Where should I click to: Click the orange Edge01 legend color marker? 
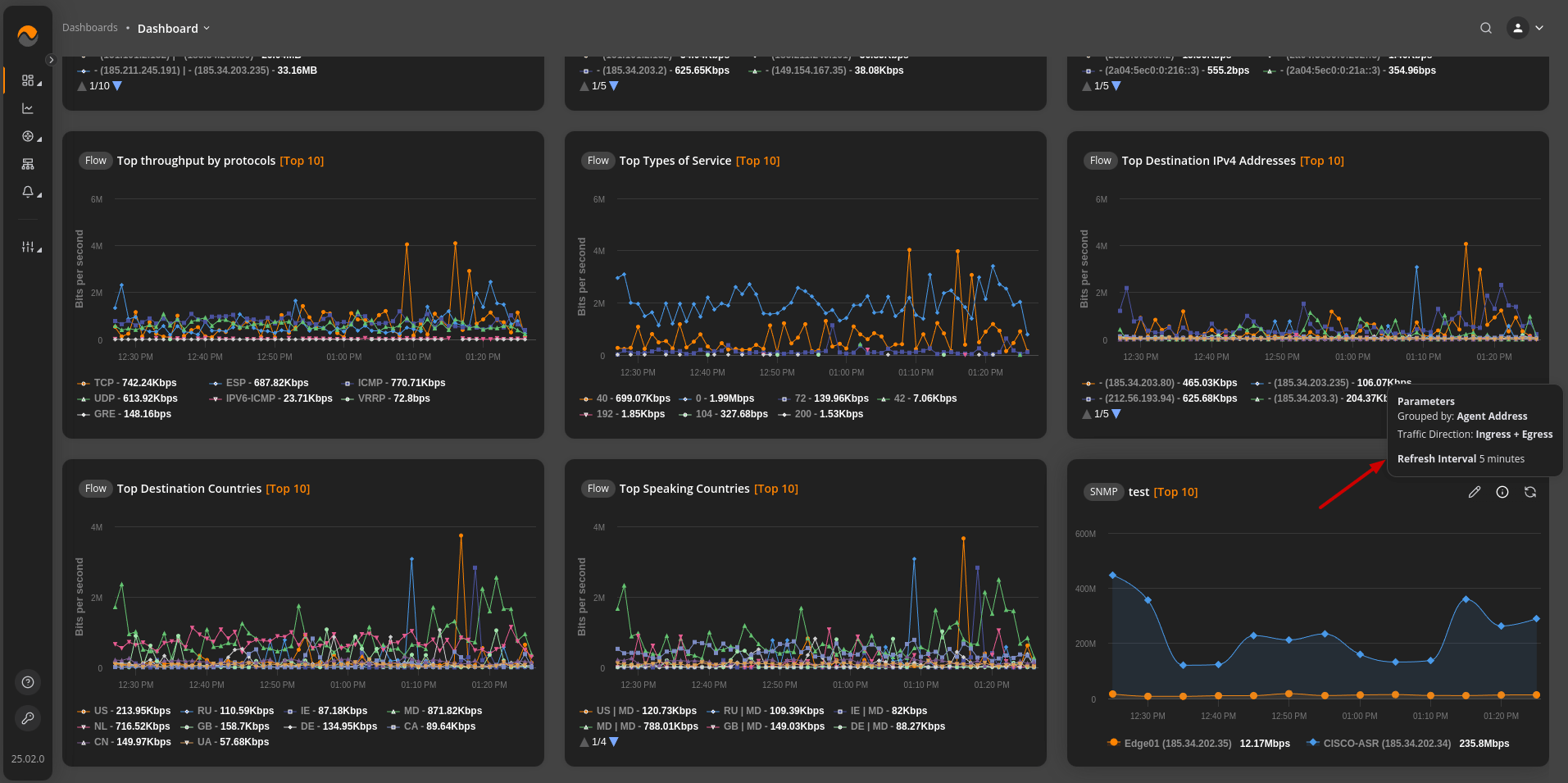(x=1113, y=743)
